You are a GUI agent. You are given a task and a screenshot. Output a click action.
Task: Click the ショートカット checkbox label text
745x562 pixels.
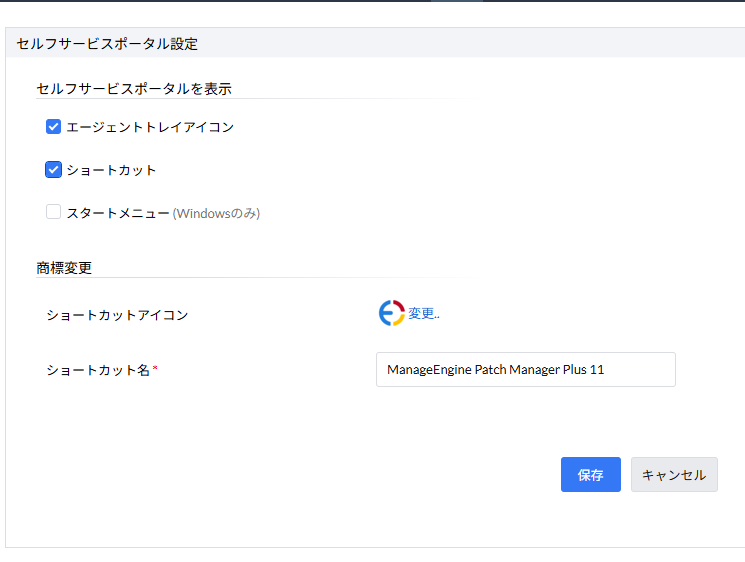coord(111,170)
